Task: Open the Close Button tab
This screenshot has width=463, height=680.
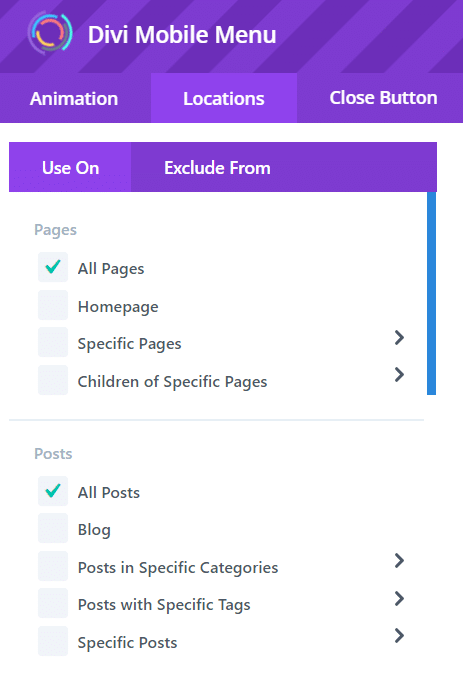Action: point(383,98)
